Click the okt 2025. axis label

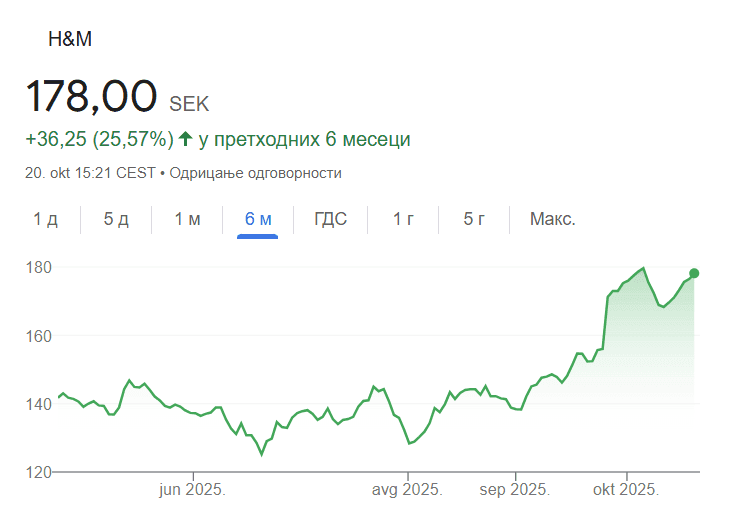(626, 490)
